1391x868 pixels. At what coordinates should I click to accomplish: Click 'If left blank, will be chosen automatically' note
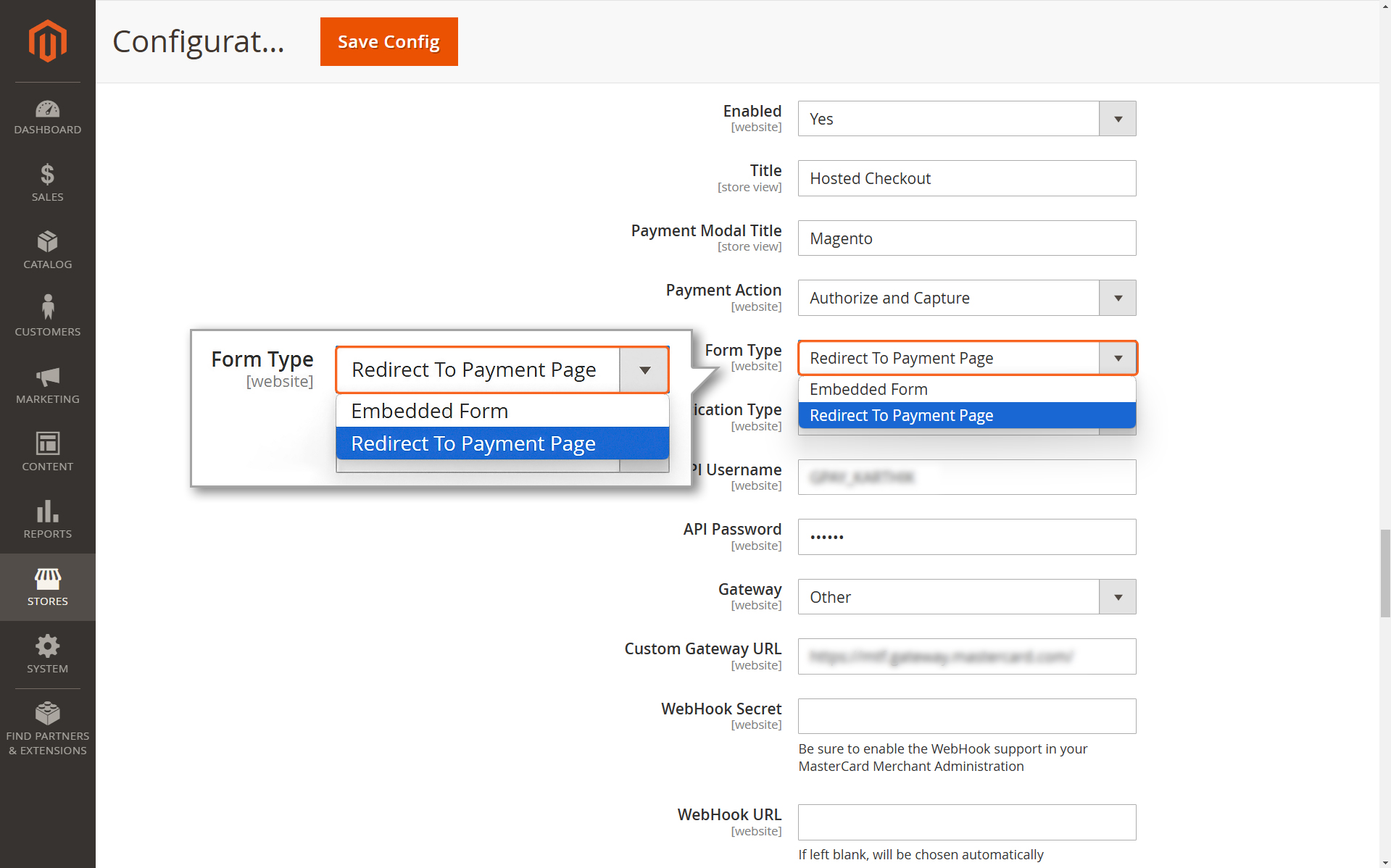921,854
